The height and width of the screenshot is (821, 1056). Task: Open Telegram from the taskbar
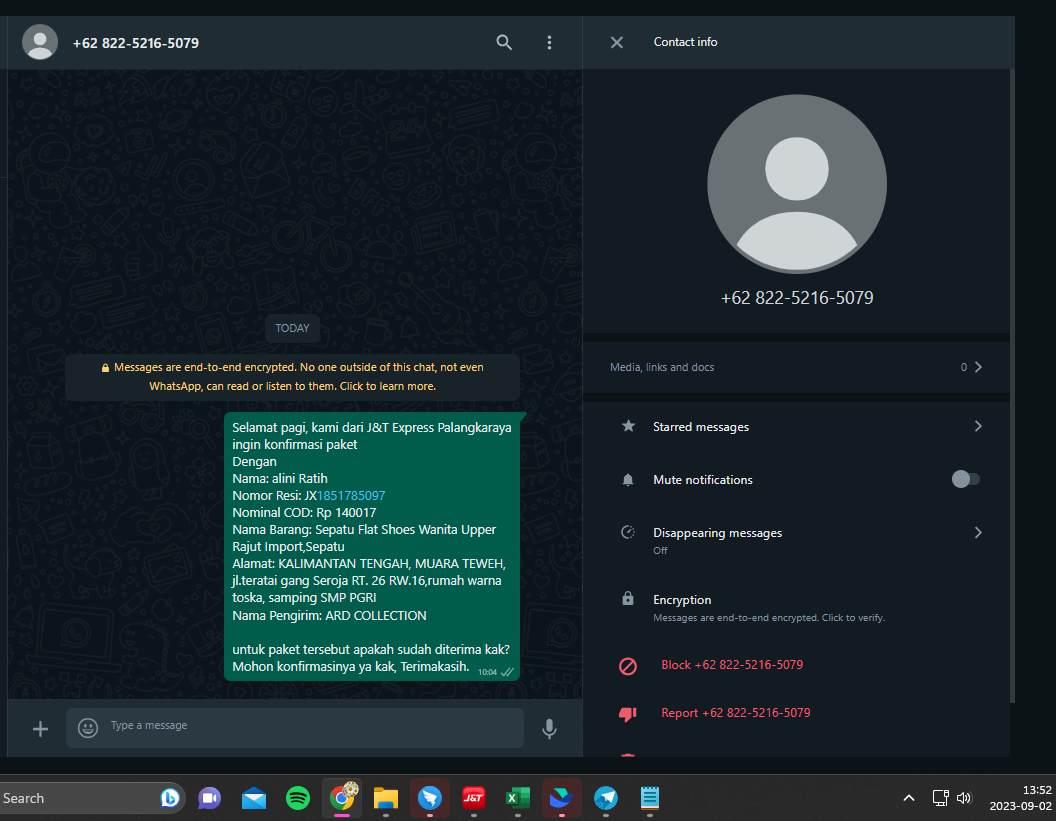point(605,798)
